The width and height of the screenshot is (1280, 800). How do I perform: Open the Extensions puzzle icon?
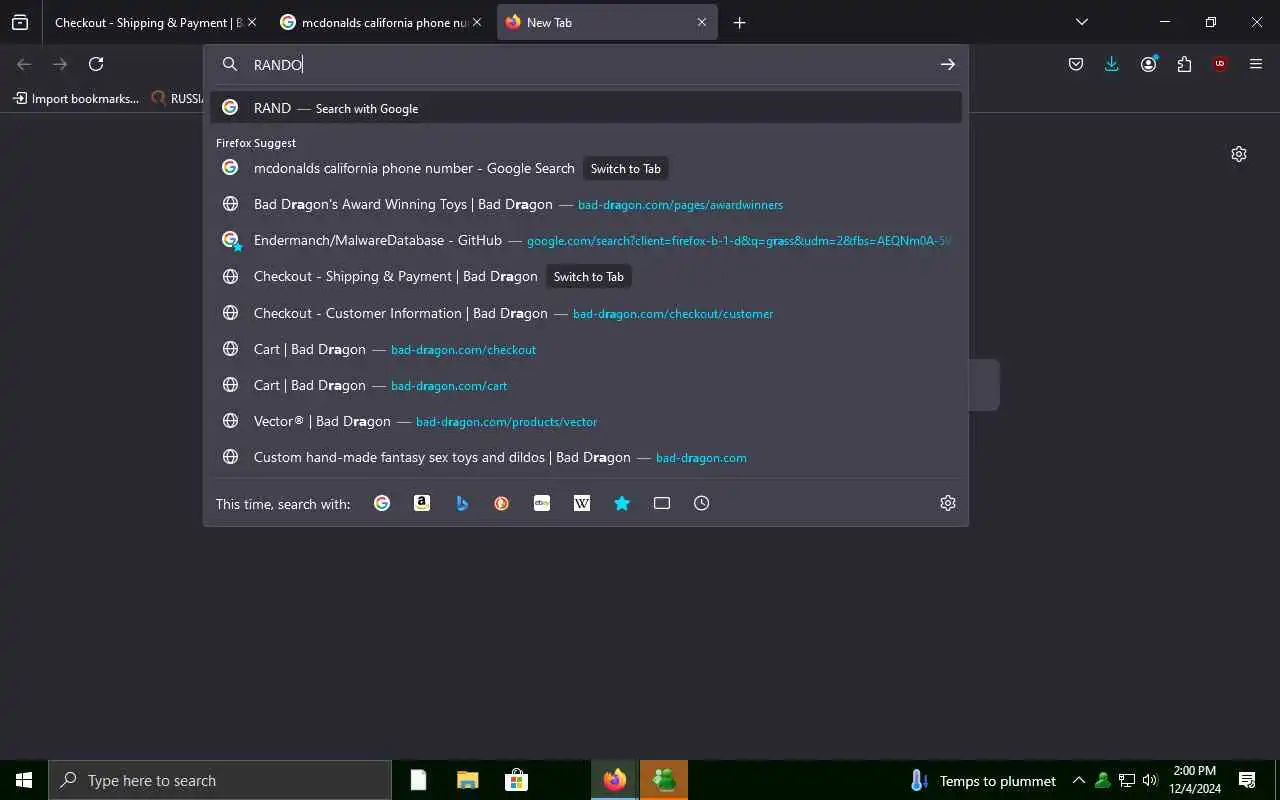[x=1184, y=64]
